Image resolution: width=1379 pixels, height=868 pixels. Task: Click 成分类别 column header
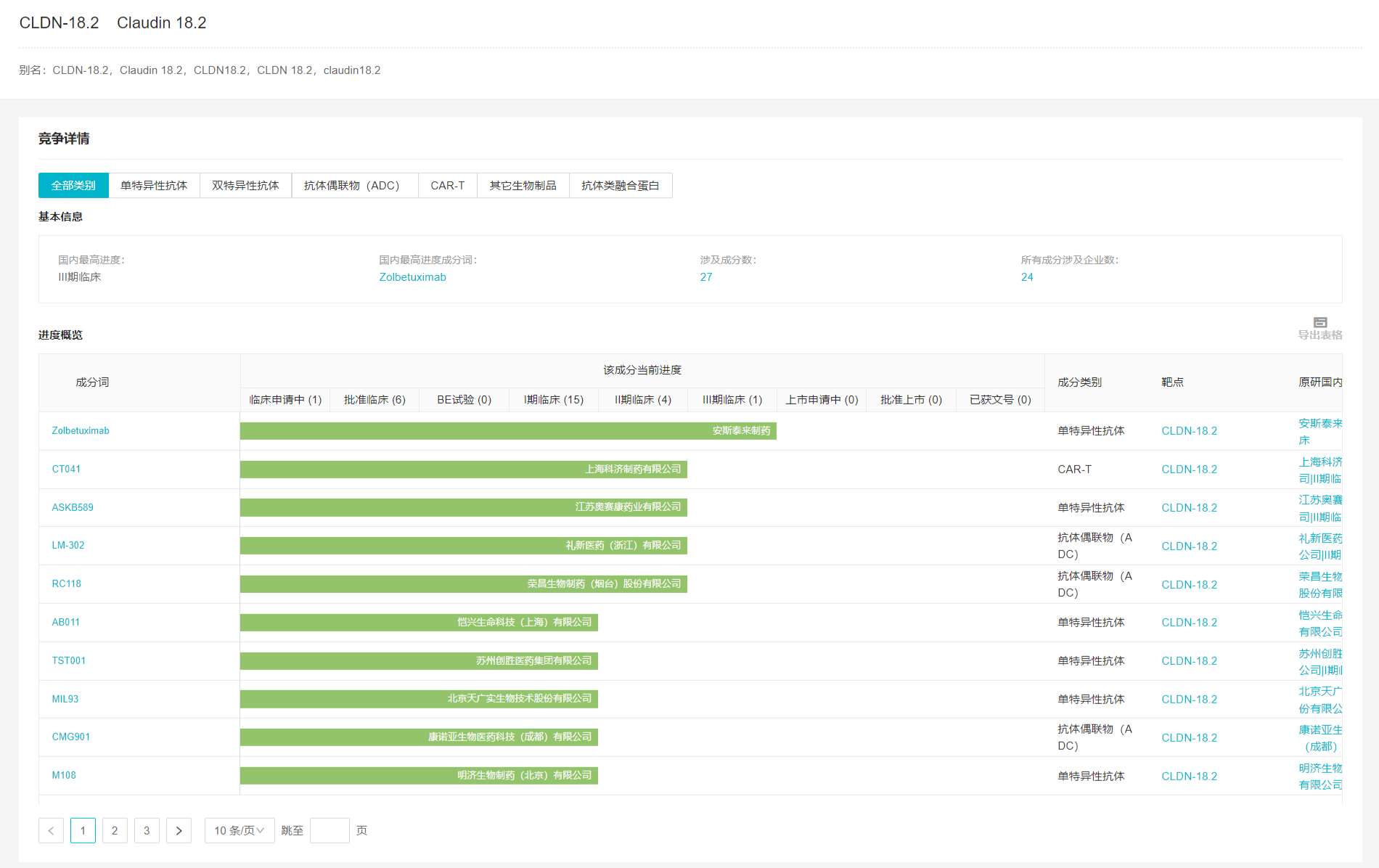pyautogui.click(x=1079, y=382)
